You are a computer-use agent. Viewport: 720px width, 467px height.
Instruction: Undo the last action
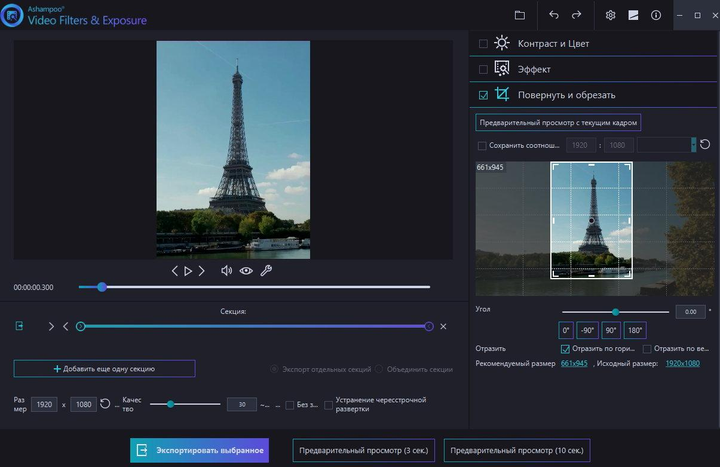(554, 15)
